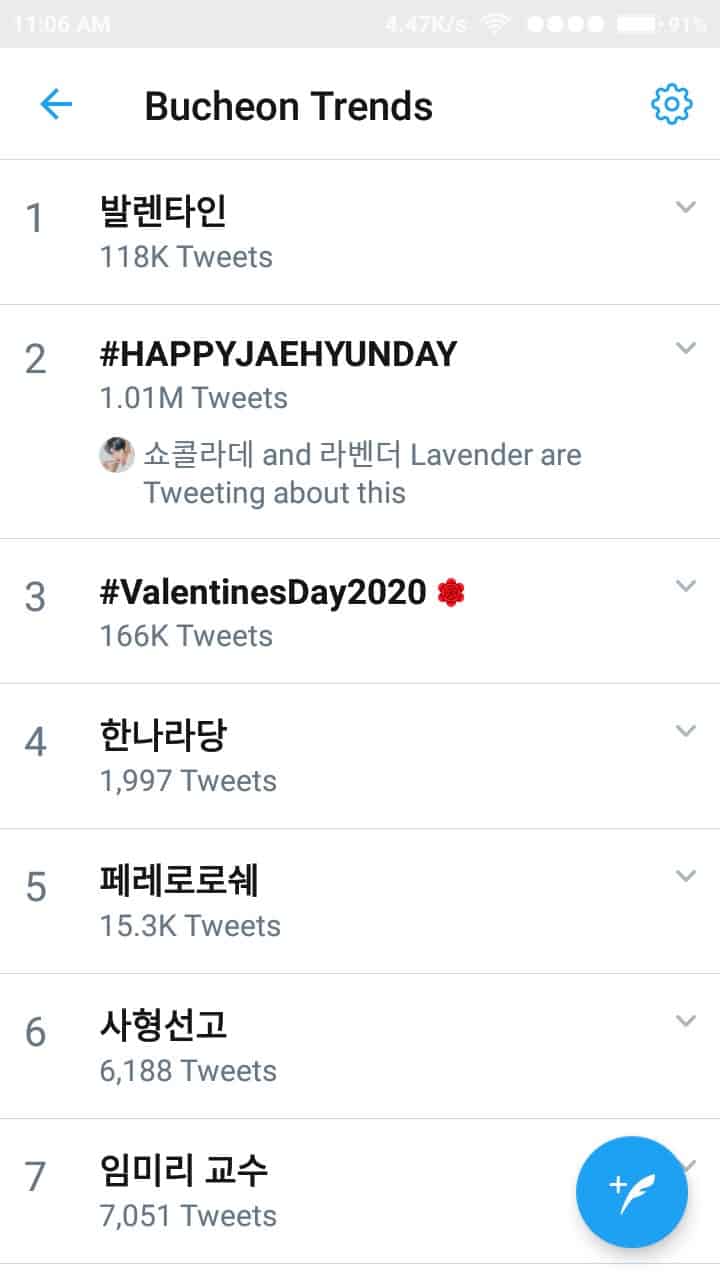Open chevron options for 사형선고 trend
This screenshot has width=720, height=1280.
[x=685, y=1021]
